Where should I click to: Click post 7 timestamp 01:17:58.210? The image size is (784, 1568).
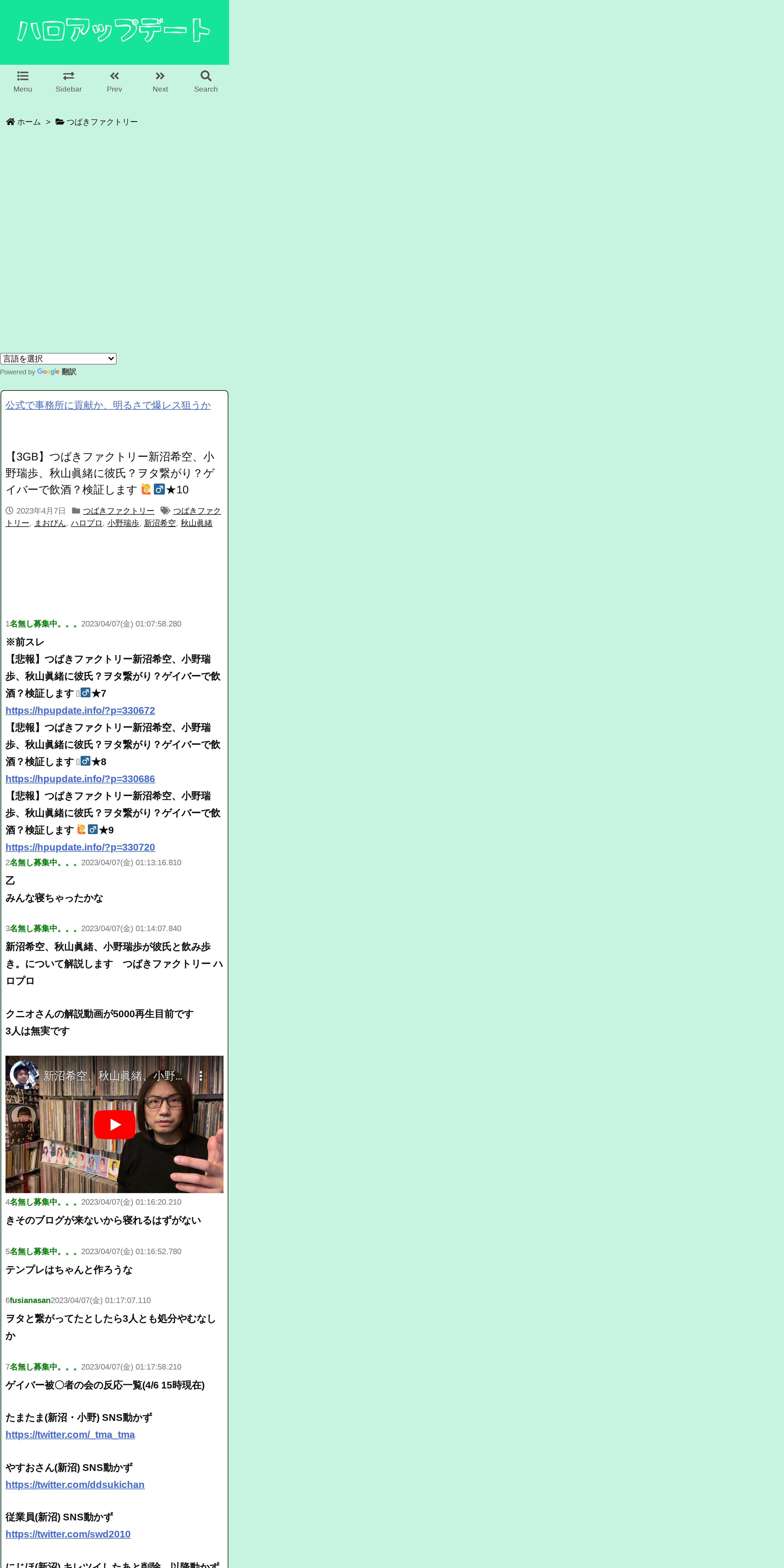click(158, 1367)
